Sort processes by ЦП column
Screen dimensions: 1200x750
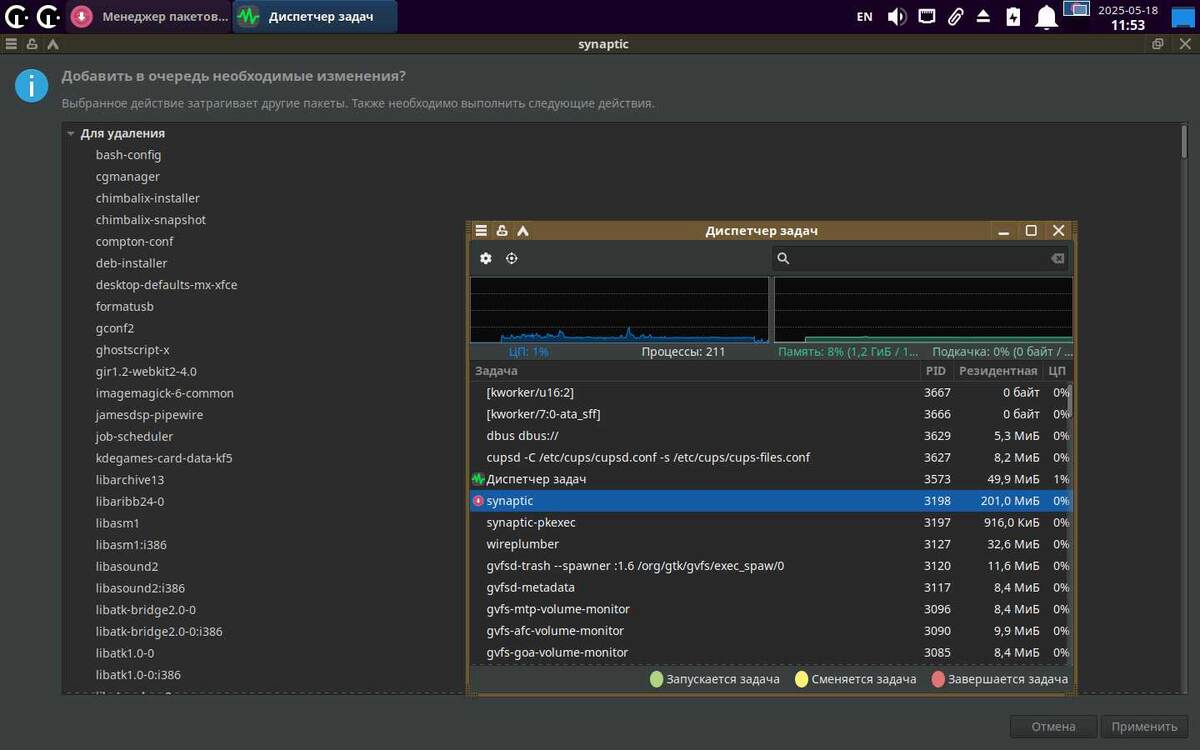coord(1057,371)
